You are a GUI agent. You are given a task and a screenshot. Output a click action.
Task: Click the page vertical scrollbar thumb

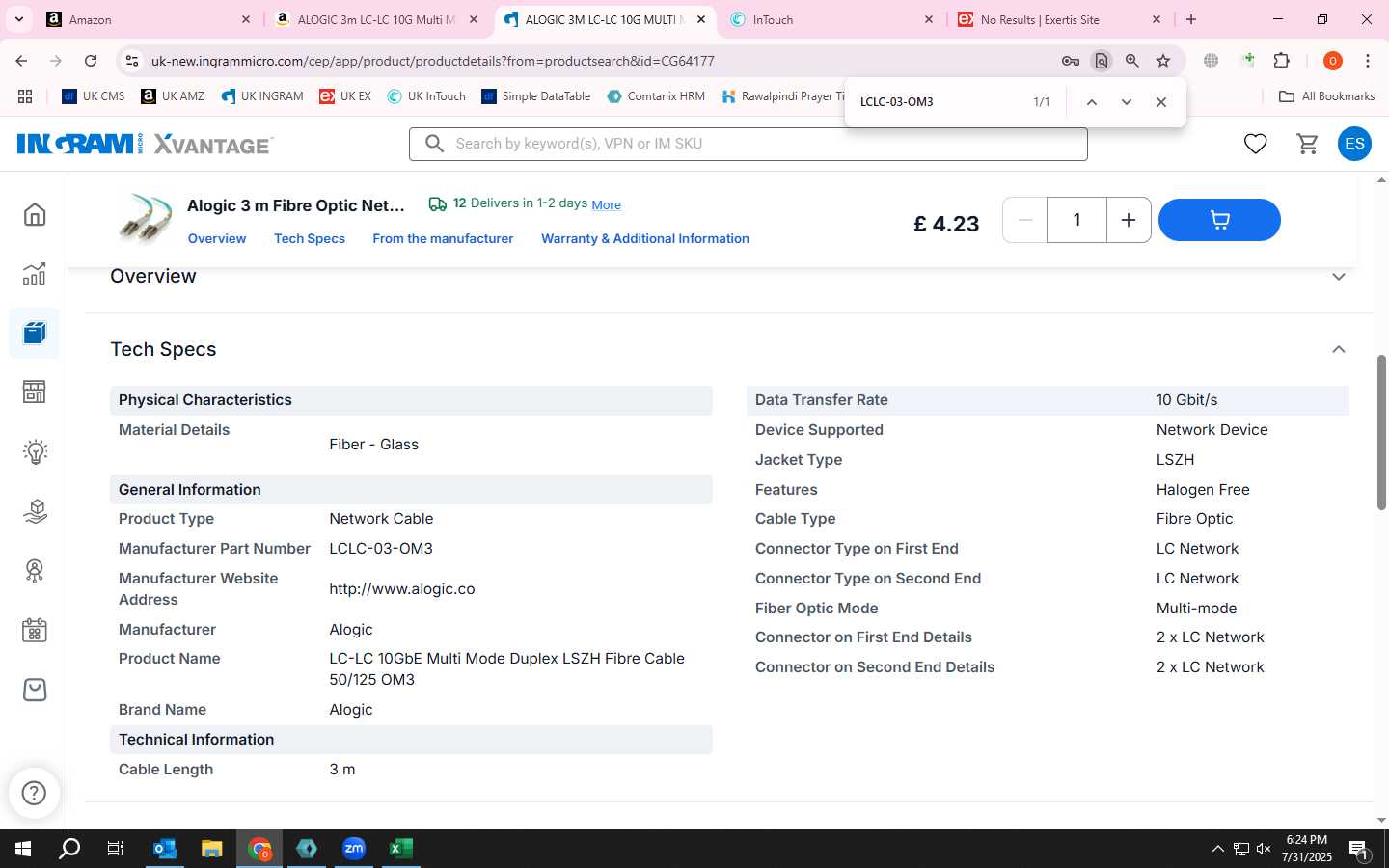click(1381, 432)
